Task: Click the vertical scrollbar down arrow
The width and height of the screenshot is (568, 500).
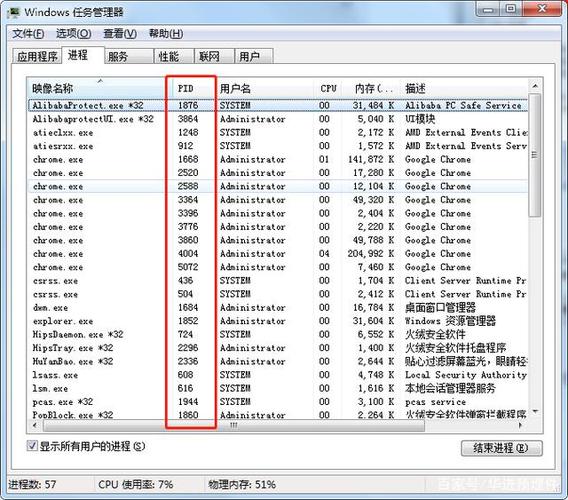Action: tap(535, 412)
